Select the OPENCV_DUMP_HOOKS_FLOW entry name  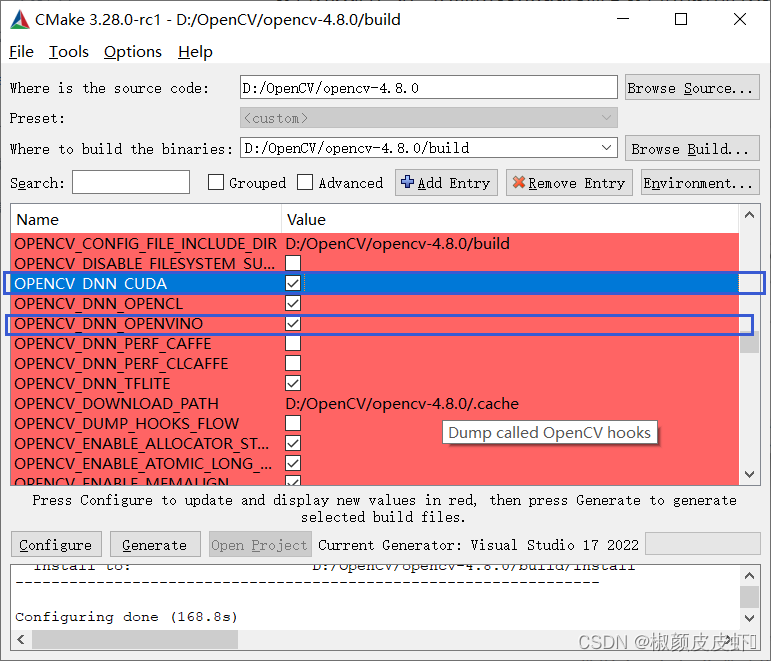(x=126, y=423)
